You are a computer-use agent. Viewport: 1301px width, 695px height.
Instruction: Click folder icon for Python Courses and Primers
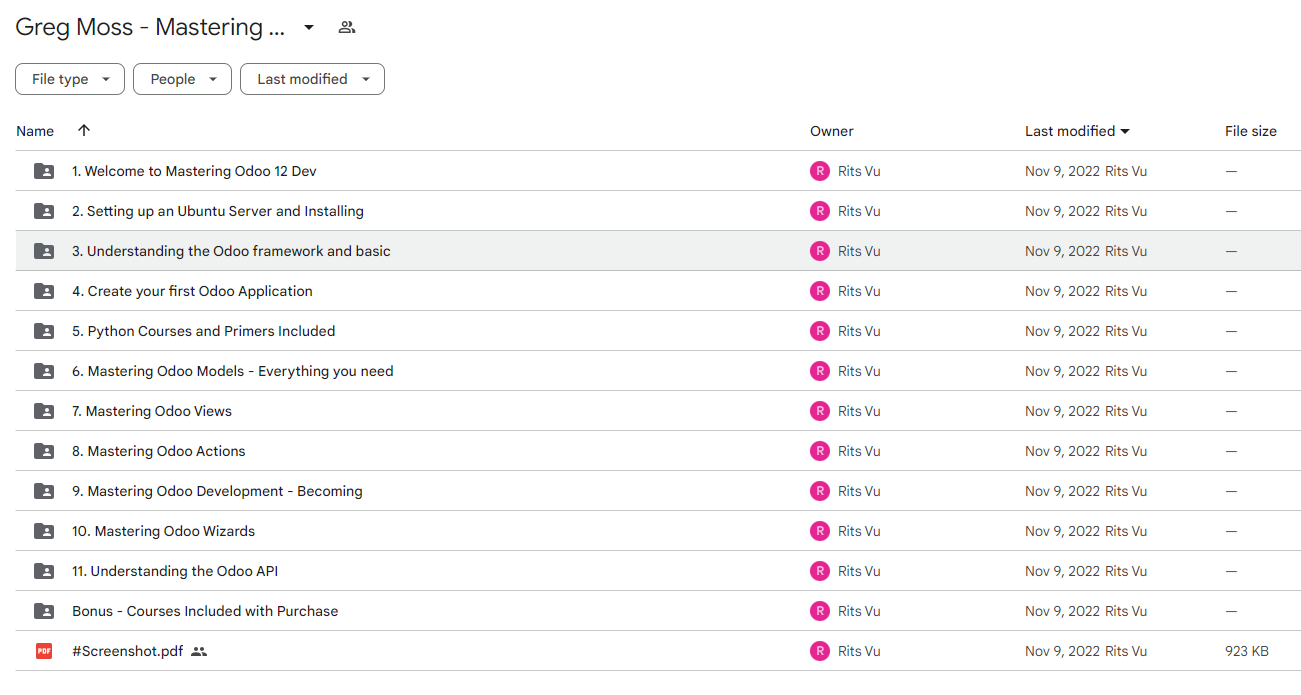click(x=44, y=331)
